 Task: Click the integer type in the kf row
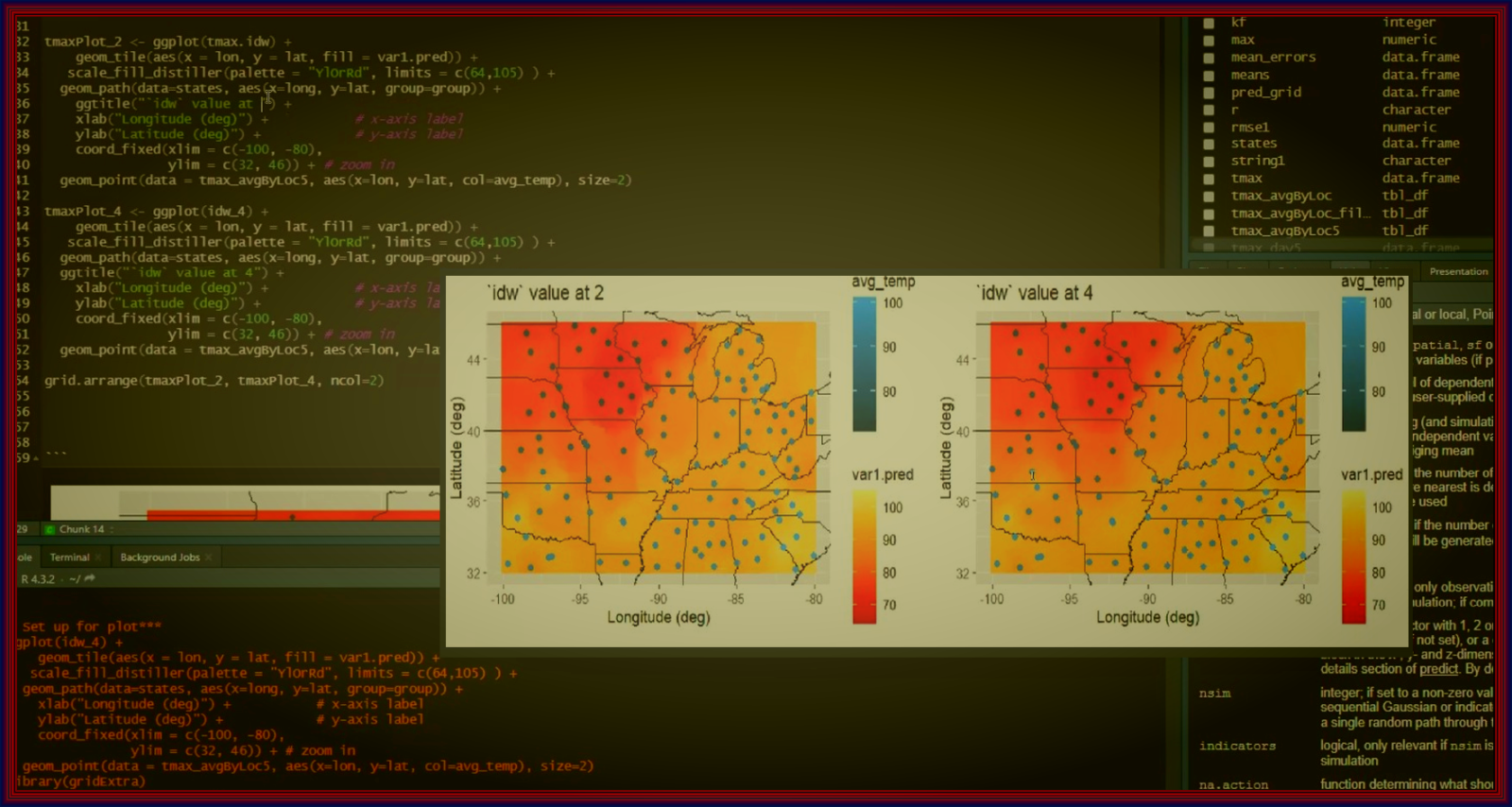pyautogui.click(x=1408, y=23)
